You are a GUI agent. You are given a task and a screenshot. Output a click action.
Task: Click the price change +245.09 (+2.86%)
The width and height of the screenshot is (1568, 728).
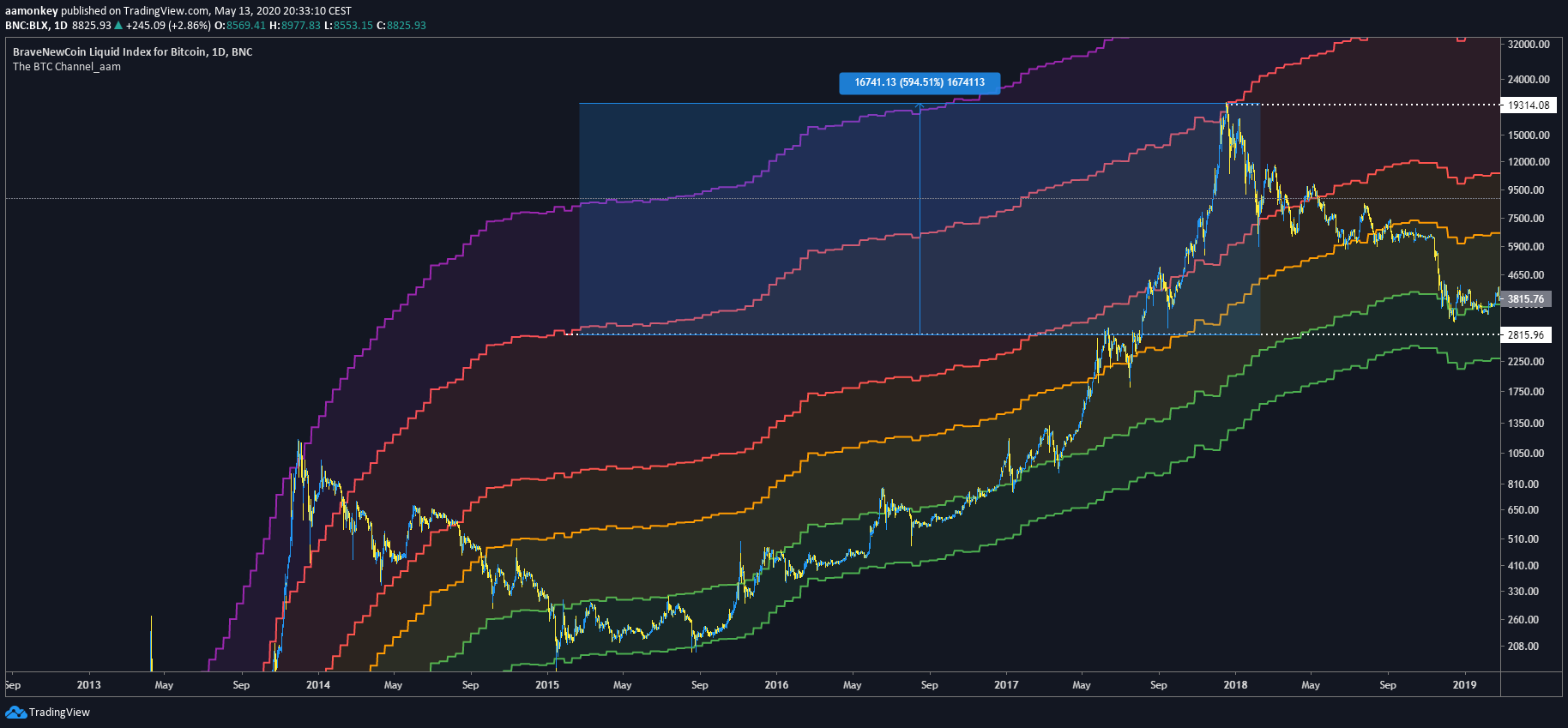click(168, 26)
